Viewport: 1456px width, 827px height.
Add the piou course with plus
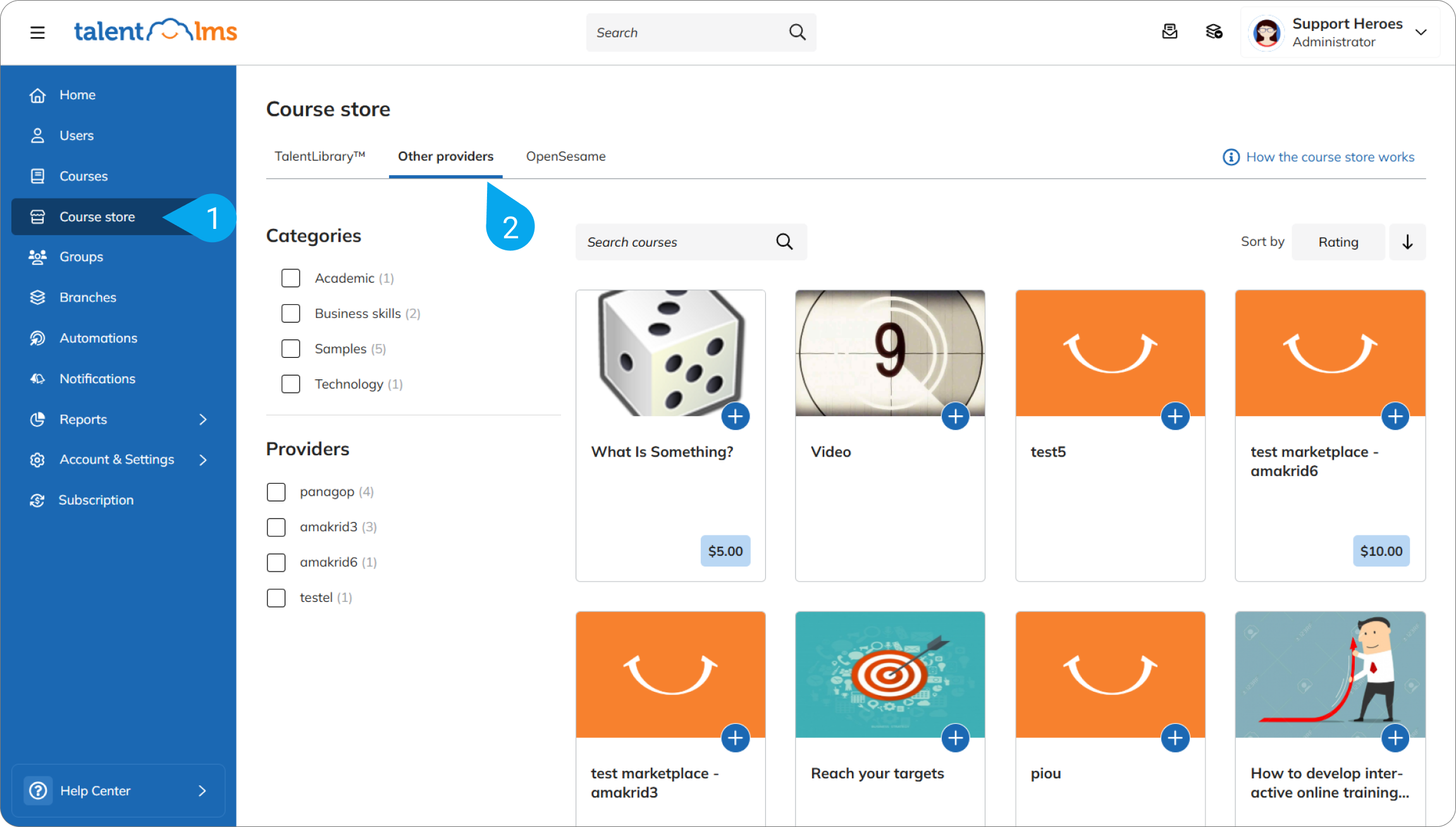(1175, 738)
